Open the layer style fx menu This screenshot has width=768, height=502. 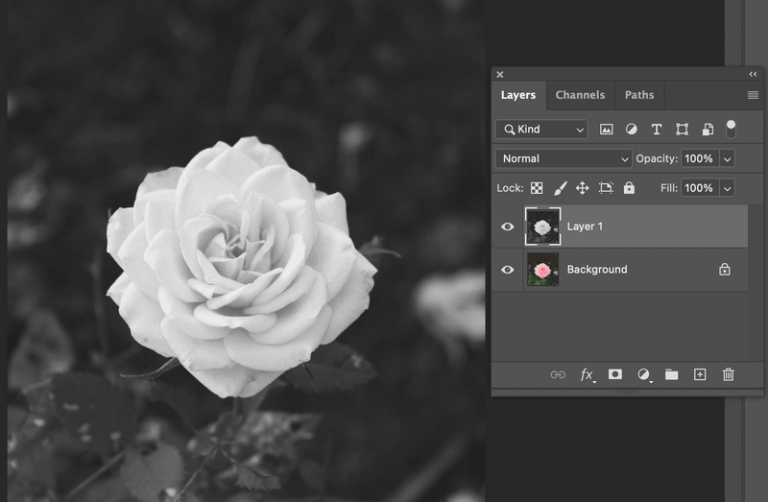point(587,375)
